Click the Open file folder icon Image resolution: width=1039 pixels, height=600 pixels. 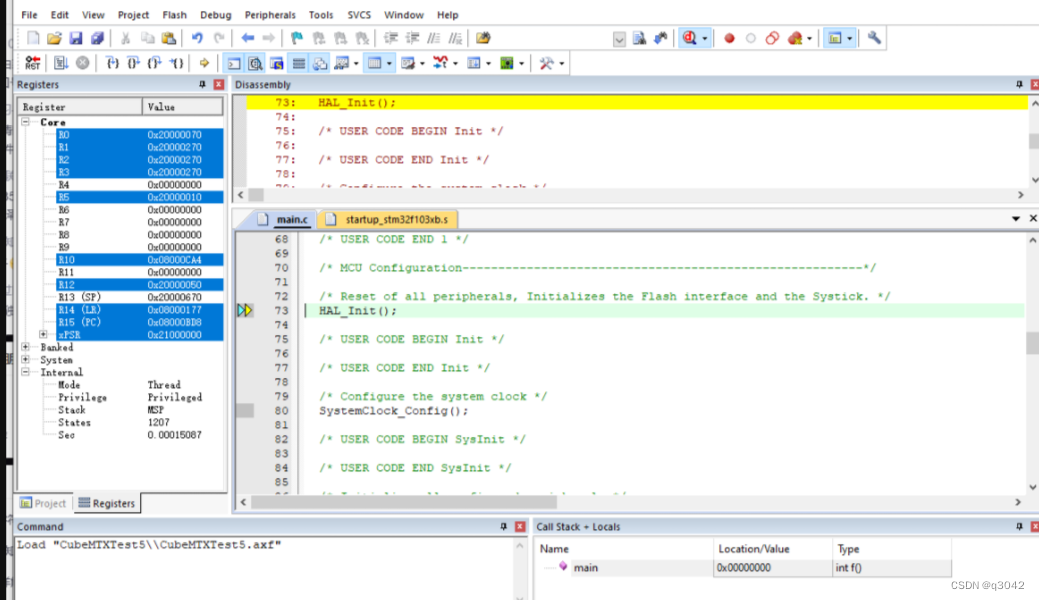coord(54,38)
